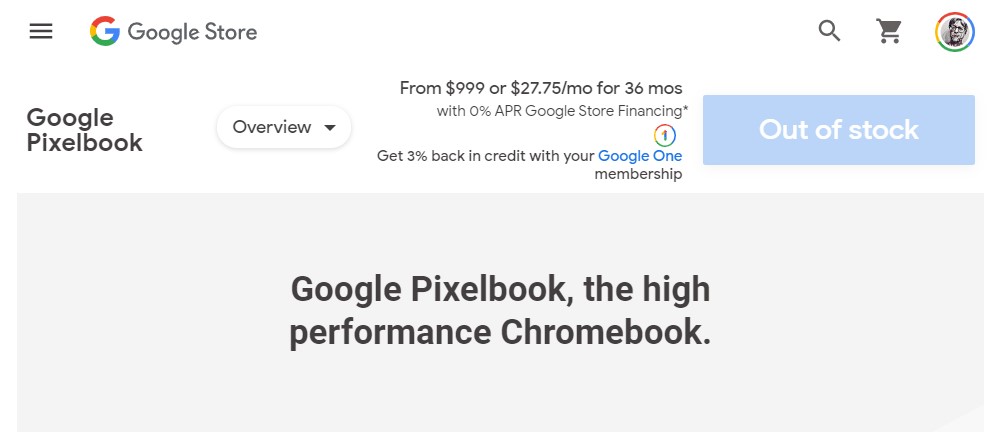Image resolution: width=992 pixels, height=432 pixels.
Task: Click the high performance Chromebook headline
Action: point(500,311)
